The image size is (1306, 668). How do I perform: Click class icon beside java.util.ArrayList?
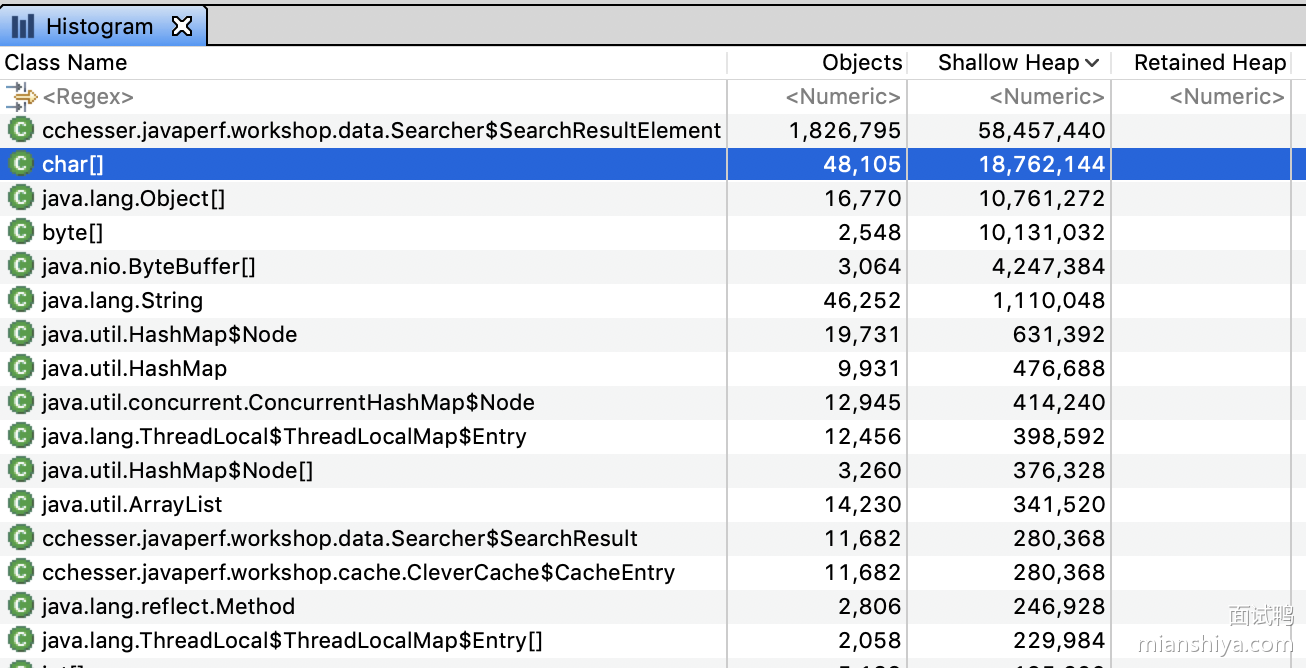(x=21, y=504)
